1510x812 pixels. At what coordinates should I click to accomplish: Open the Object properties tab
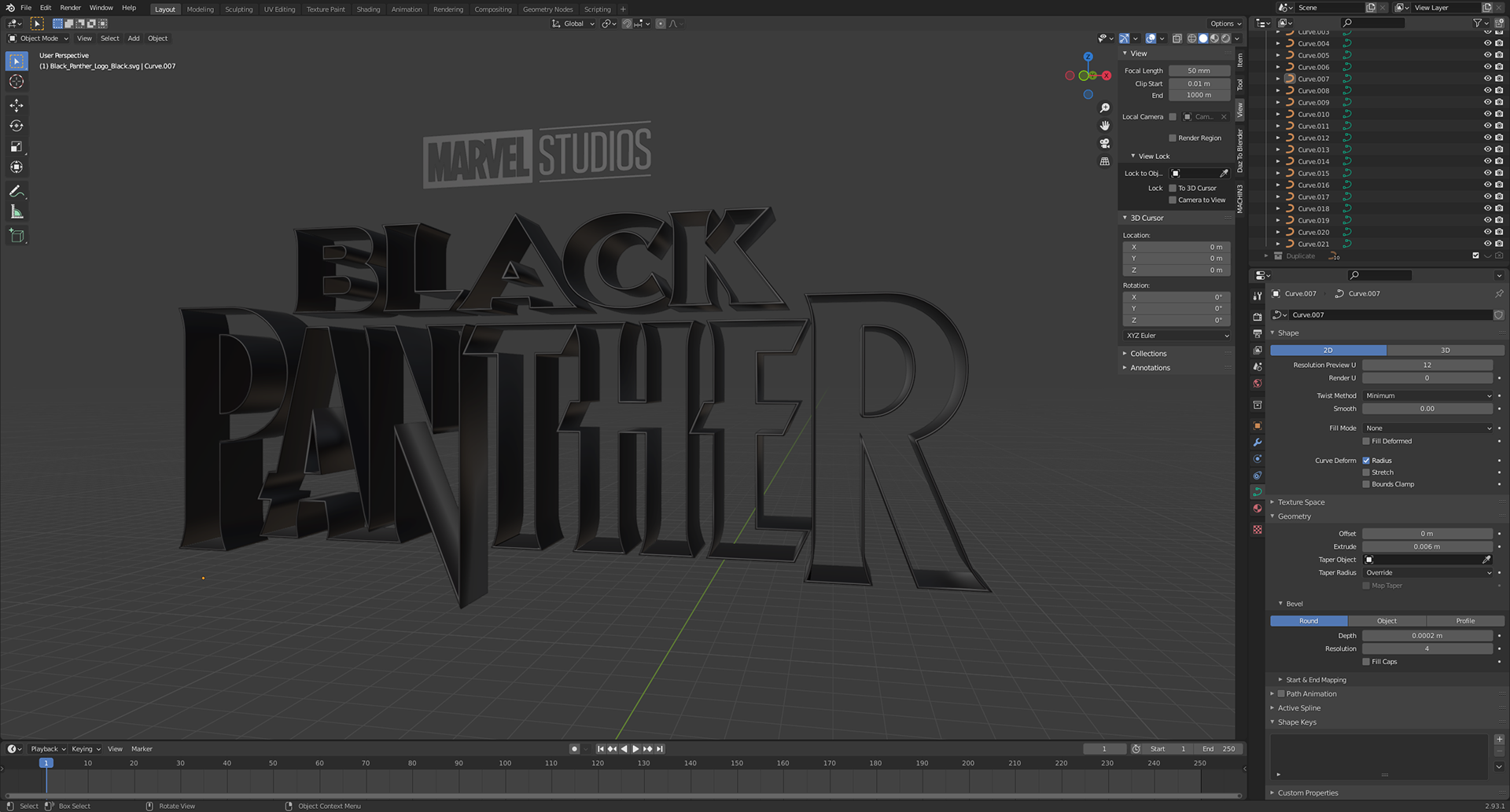point(1258,426)
